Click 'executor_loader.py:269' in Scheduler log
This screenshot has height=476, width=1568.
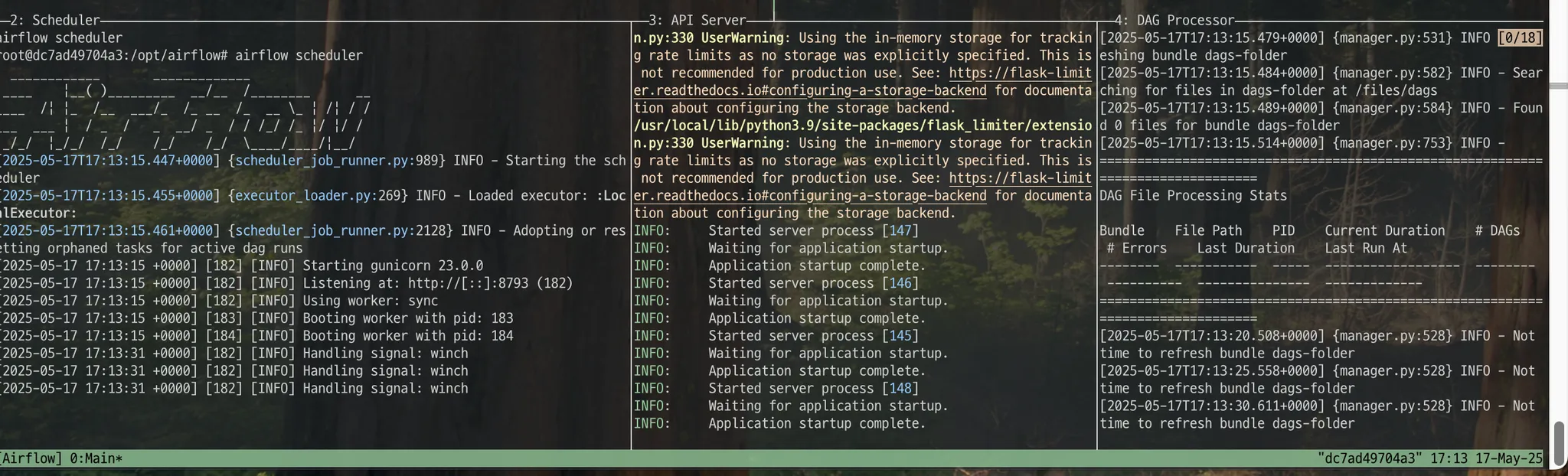(x=318, y=196)
